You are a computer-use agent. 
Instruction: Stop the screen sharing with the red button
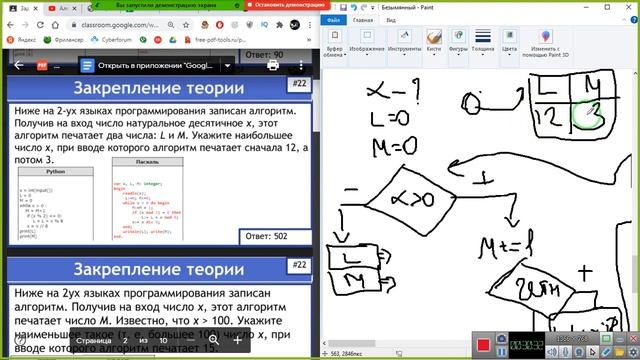(x=288, y=5)
